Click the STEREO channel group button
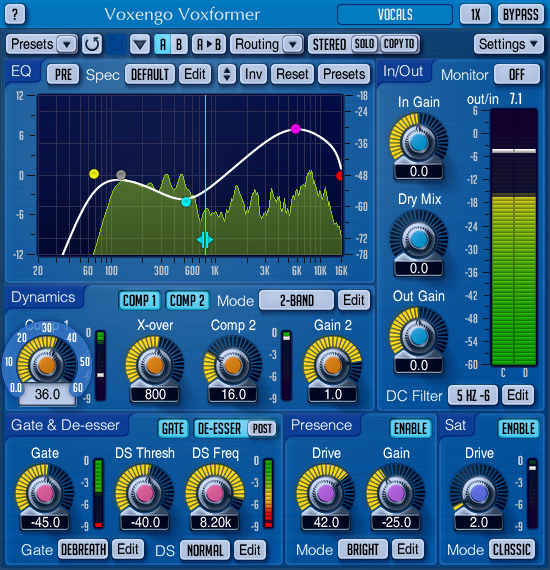The width and height of the screenshot is (550, 570). (x=329, y=44)
